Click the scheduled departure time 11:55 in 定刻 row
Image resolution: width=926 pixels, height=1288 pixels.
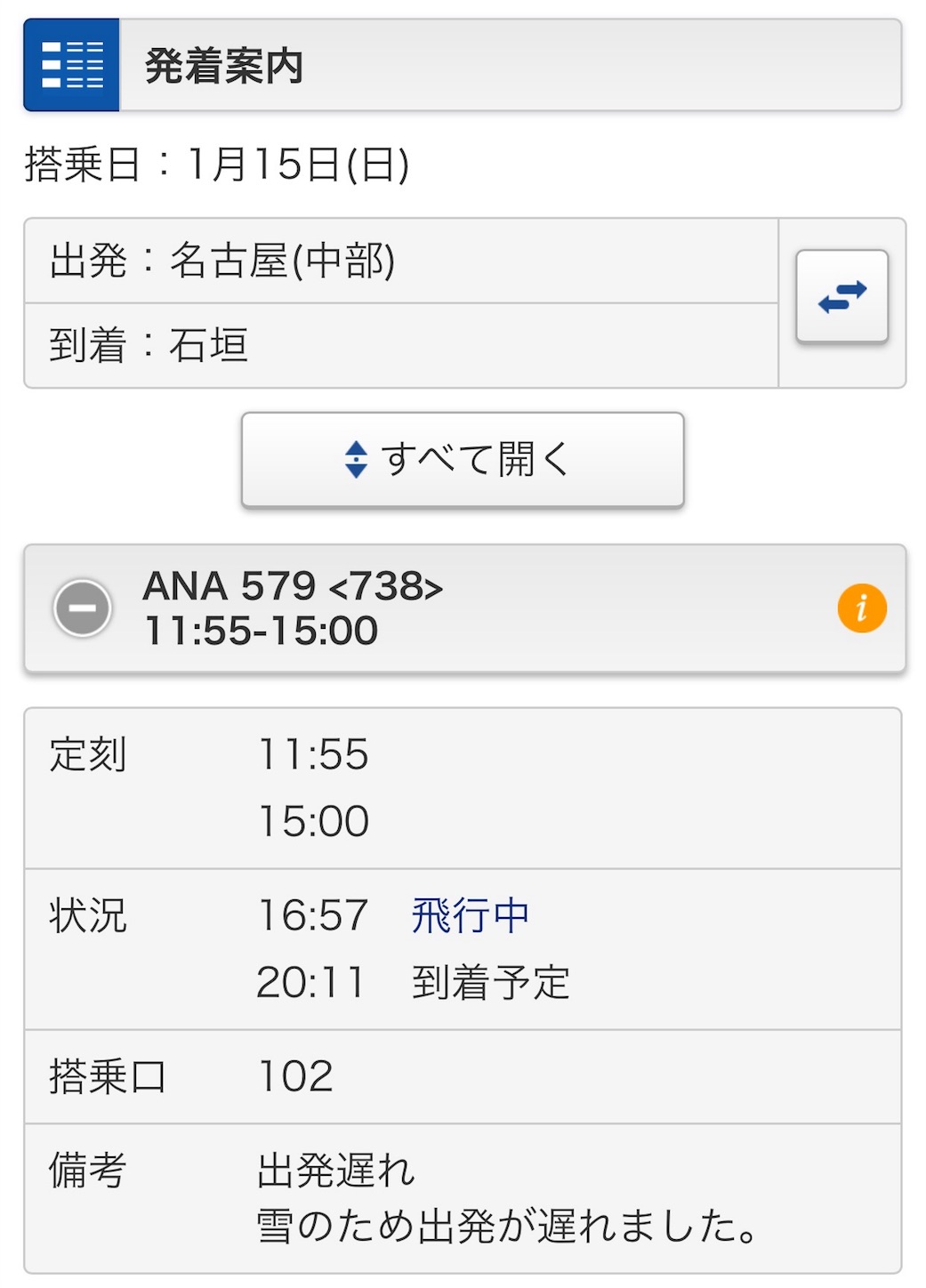(x=312, y=755)
